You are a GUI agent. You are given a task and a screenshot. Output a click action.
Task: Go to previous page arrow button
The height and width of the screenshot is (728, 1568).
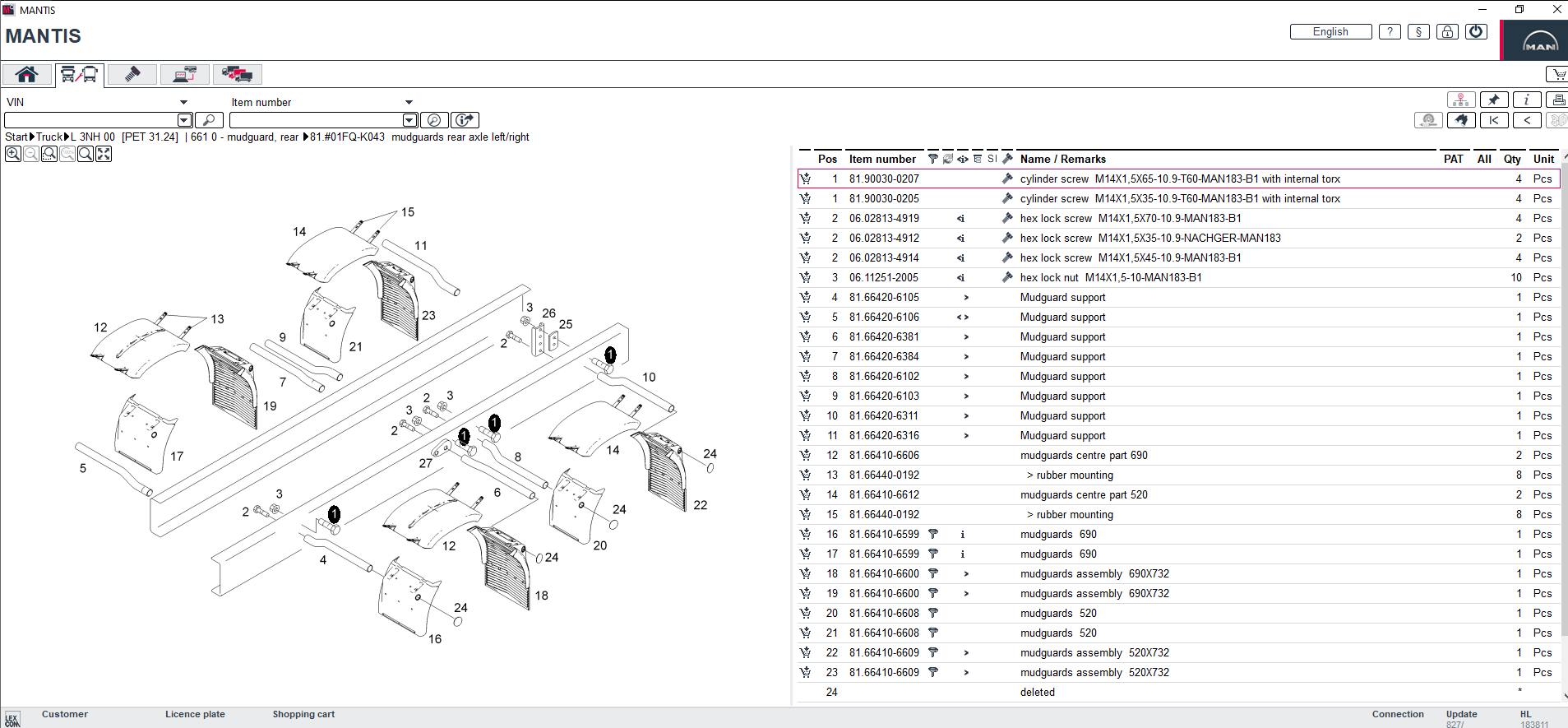[x=1527, y=120]
